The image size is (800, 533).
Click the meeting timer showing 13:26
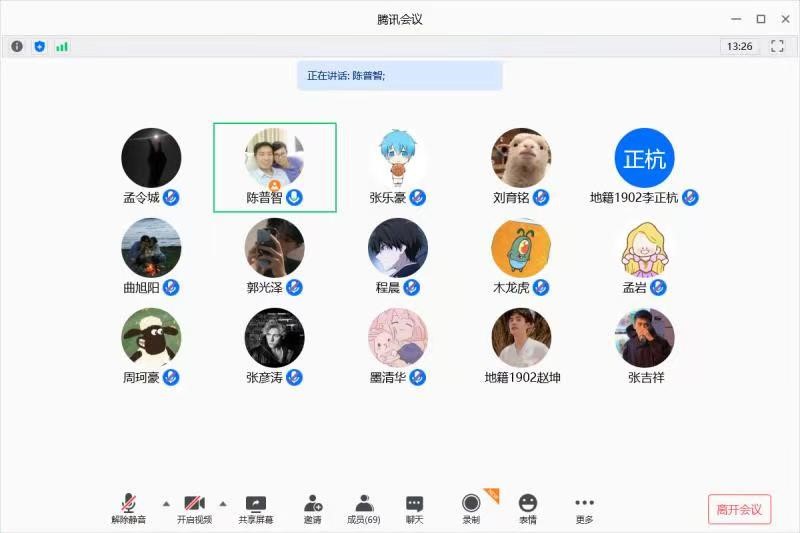(739, 46)
